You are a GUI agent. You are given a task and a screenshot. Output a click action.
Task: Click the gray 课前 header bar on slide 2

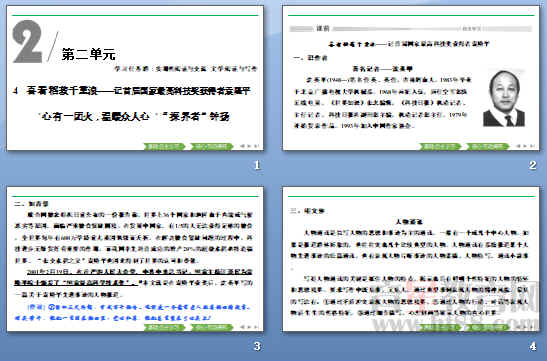click(x=411, y=29)
